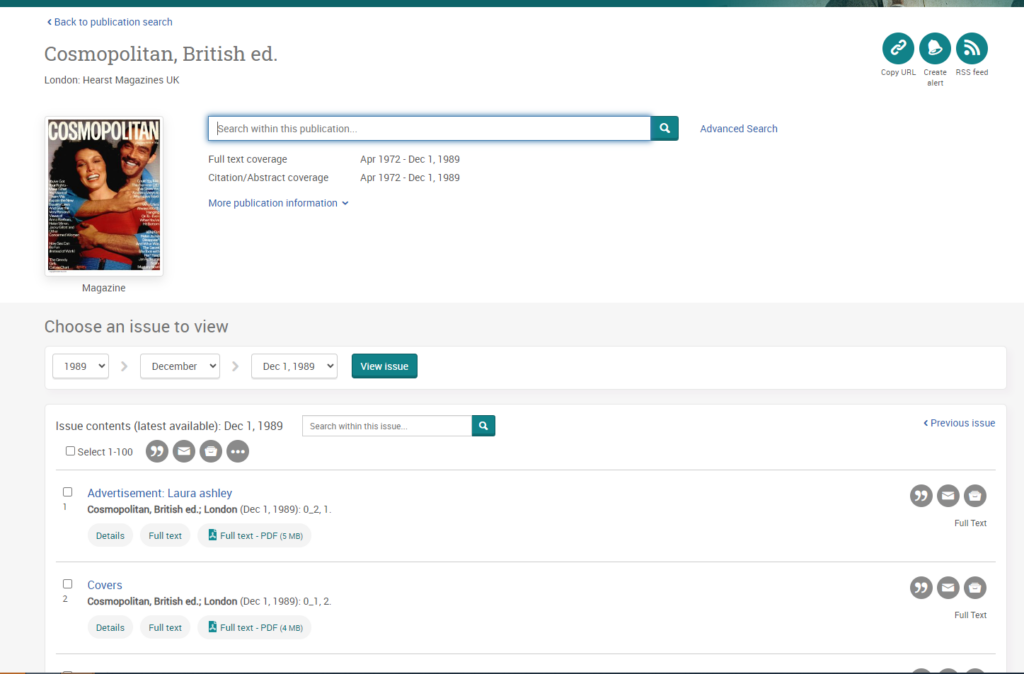Click the issue search magnifier button
Screen dimensions: 1024x674
click(x=483, y=426)
